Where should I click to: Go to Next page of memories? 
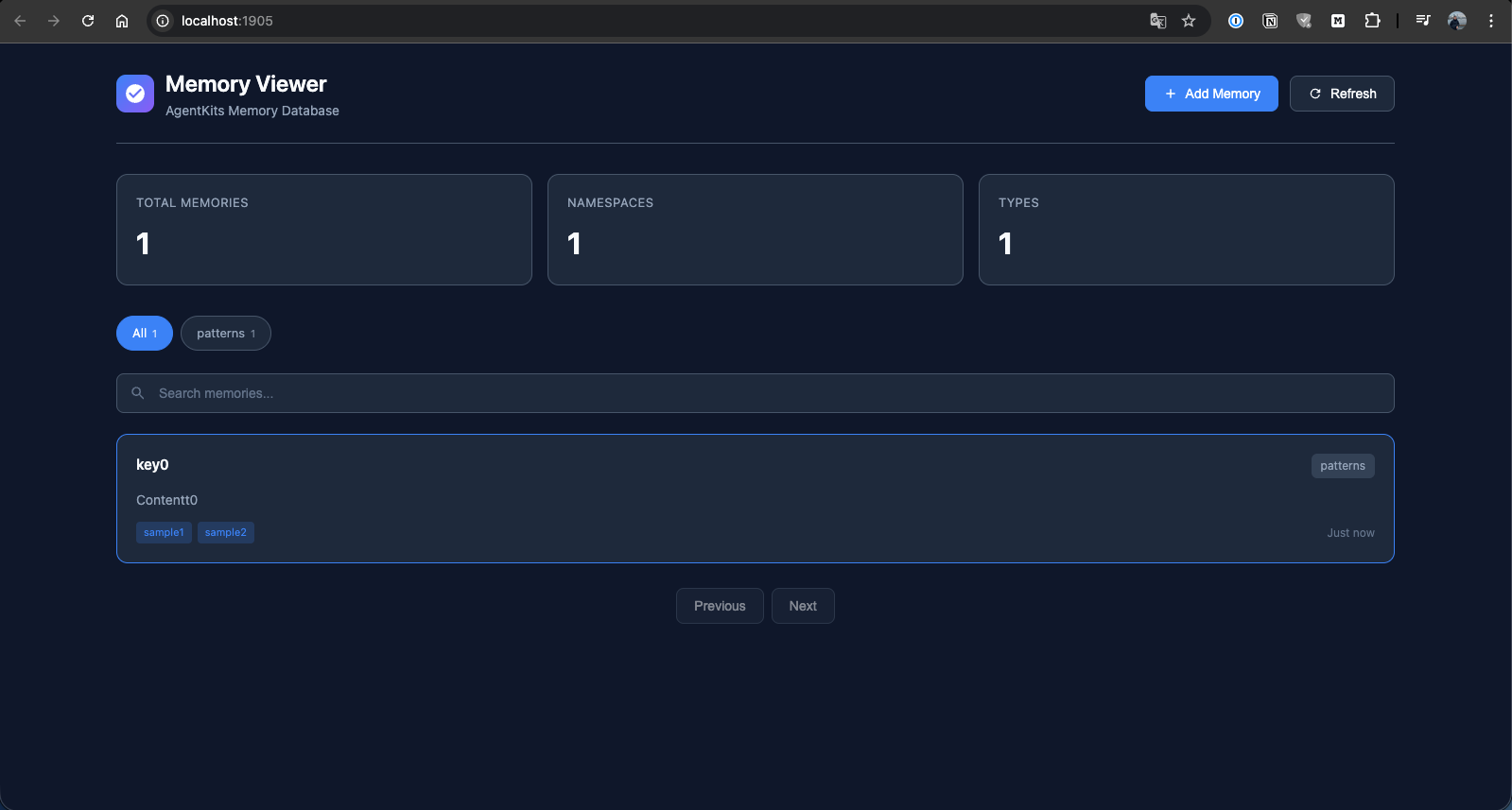click(803, 606)
